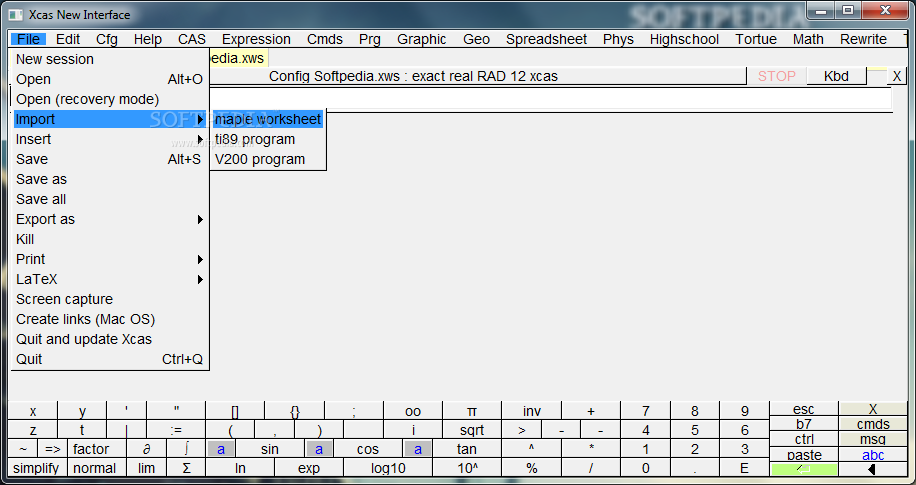Image resolution: width=916 pixels, height=485 pixels.
Task: Click the paste key
Action: [804, 455]
